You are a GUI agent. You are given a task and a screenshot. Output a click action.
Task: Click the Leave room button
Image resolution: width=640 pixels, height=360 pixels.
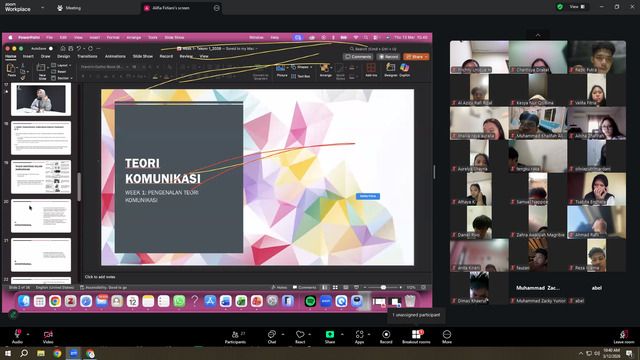(x=623, y=336)
